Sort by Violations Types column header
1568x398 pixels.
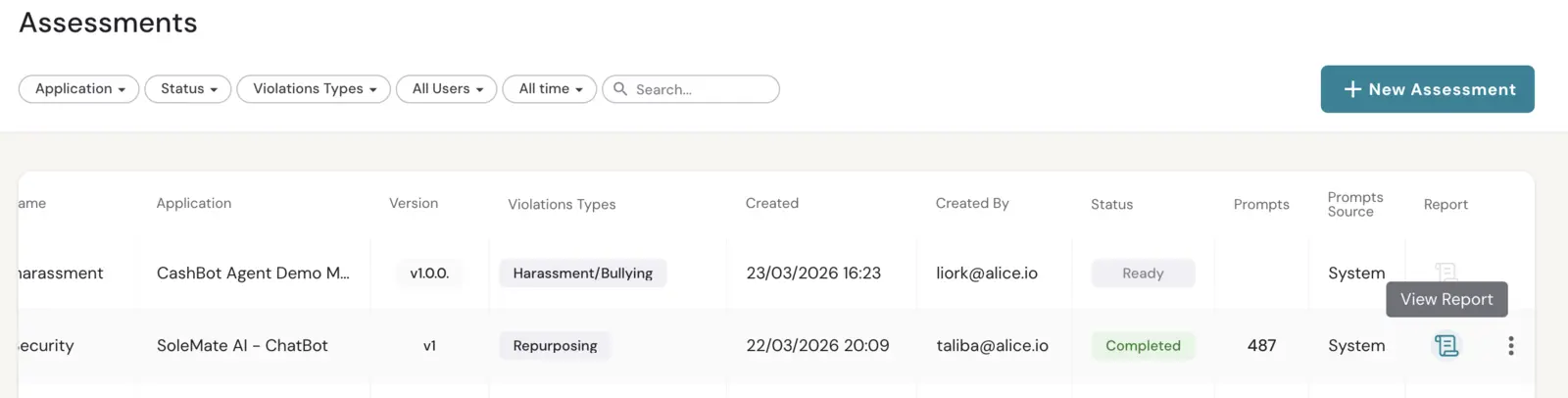pos(562,204)
